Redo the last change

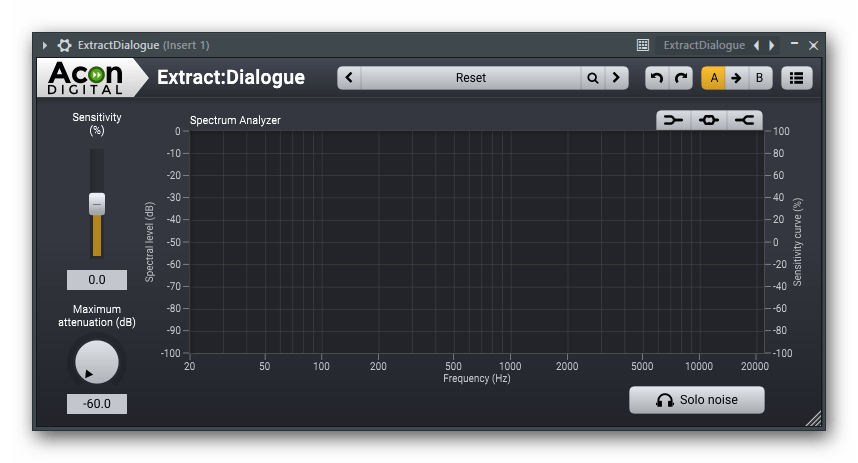pos(681,78)
